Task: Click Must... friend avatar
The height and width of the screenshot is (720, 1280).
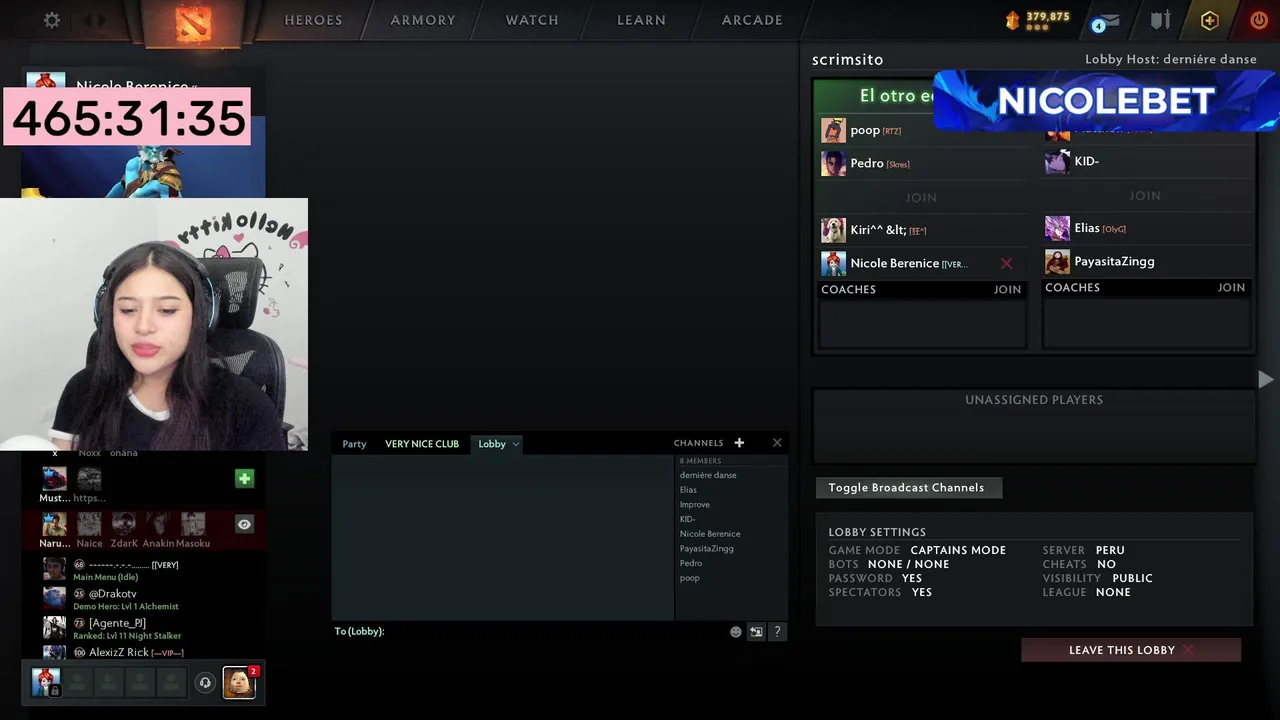Action: [54, 479]
